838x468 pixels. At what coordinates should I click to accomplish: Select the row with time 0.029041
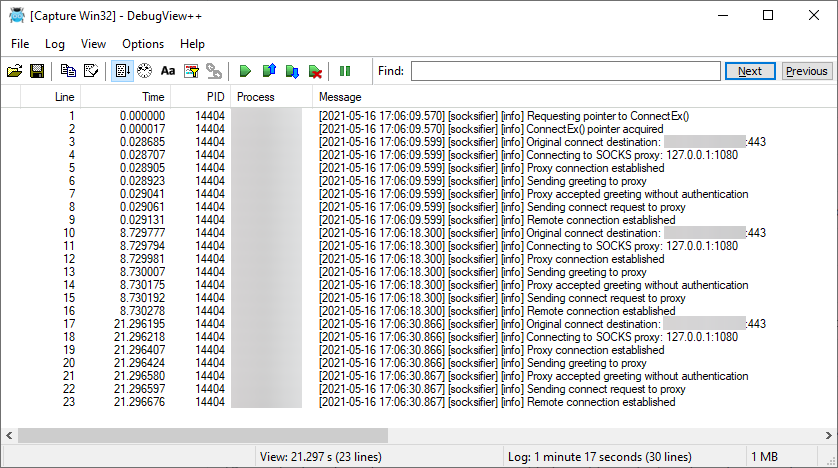click(418, 194)
